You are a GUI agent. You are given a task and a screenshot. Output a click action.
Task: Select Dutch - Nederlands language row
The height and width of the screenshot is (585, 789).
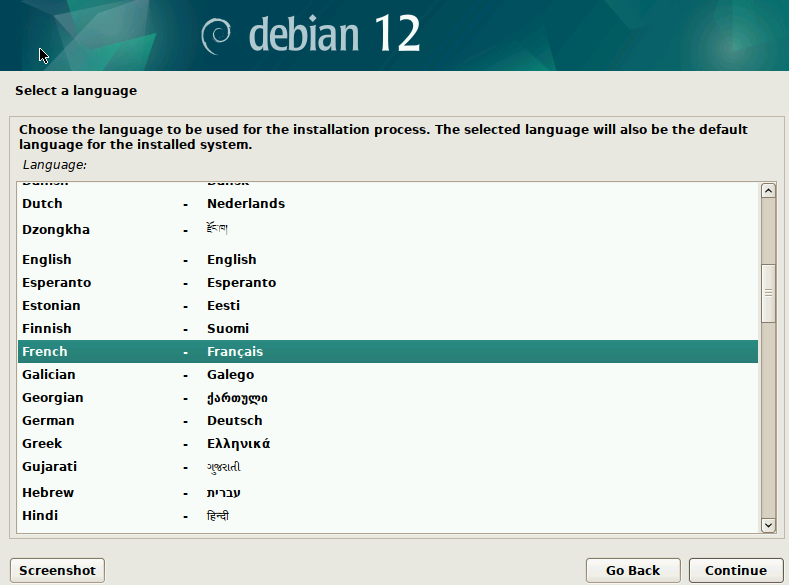coord(388,204)
